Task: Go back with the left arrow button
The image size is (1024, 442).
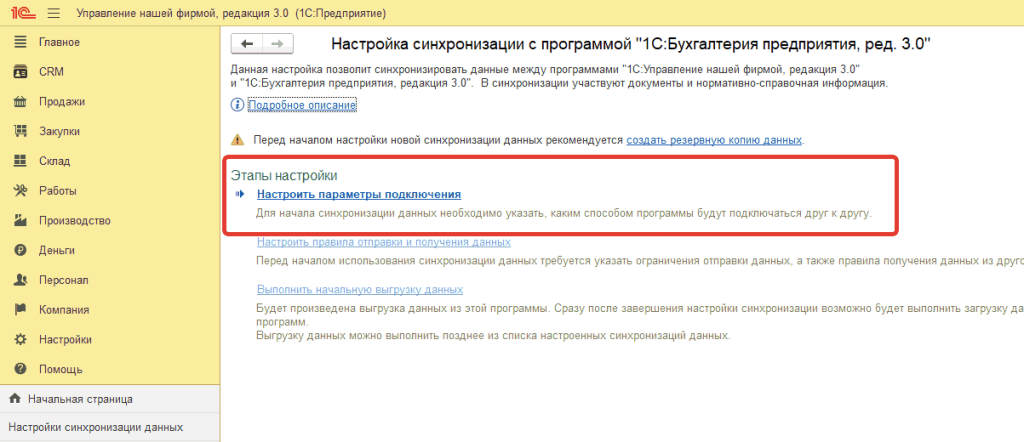Action: click(x=246, y=44)
